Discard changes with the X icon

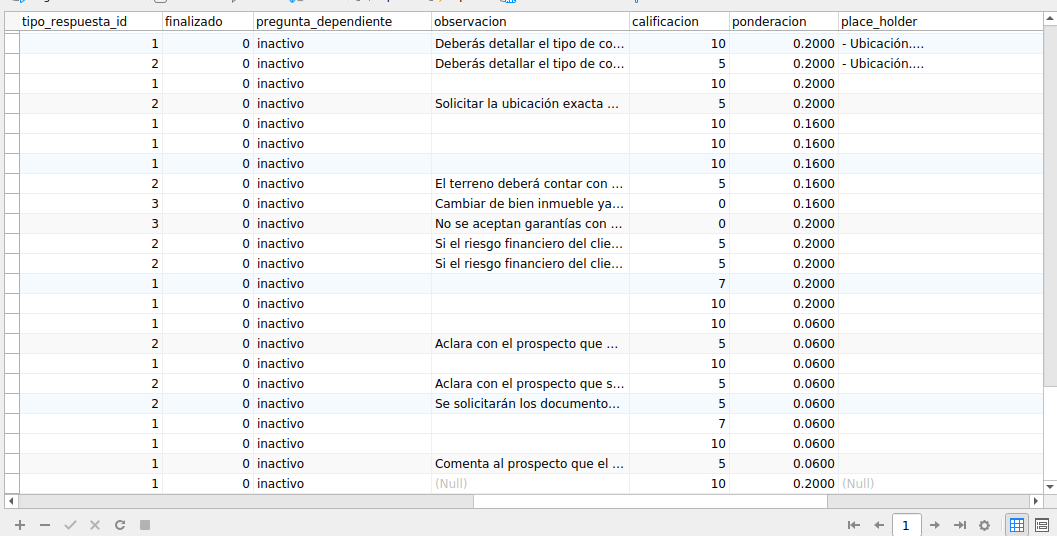coord(95,525)
